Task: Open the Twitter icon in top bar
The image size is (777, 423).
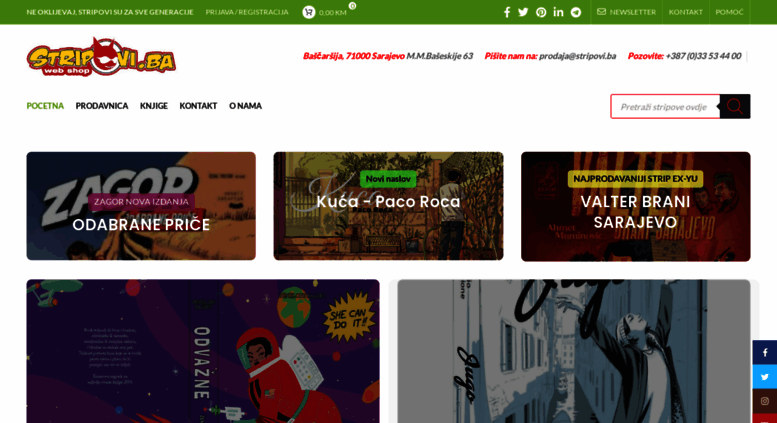Action: 523,12
